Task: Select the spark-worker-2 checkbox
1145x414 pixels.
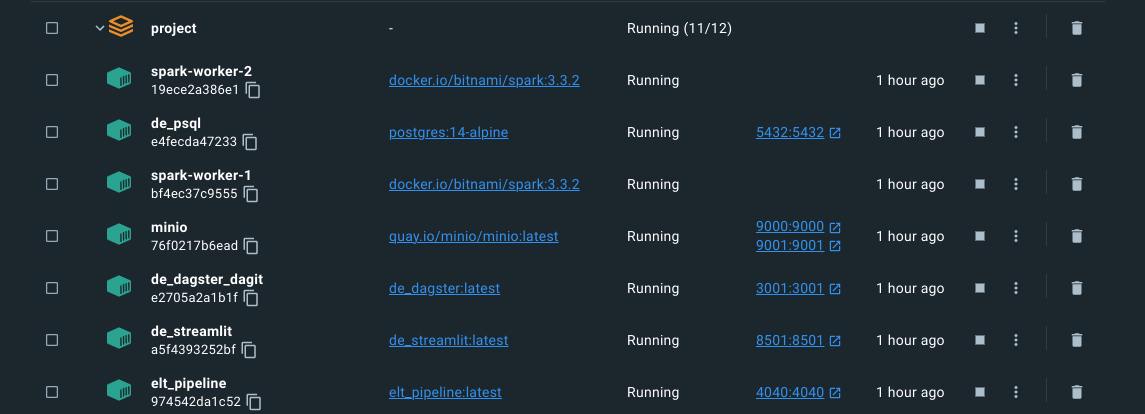Action: point(52,80)
